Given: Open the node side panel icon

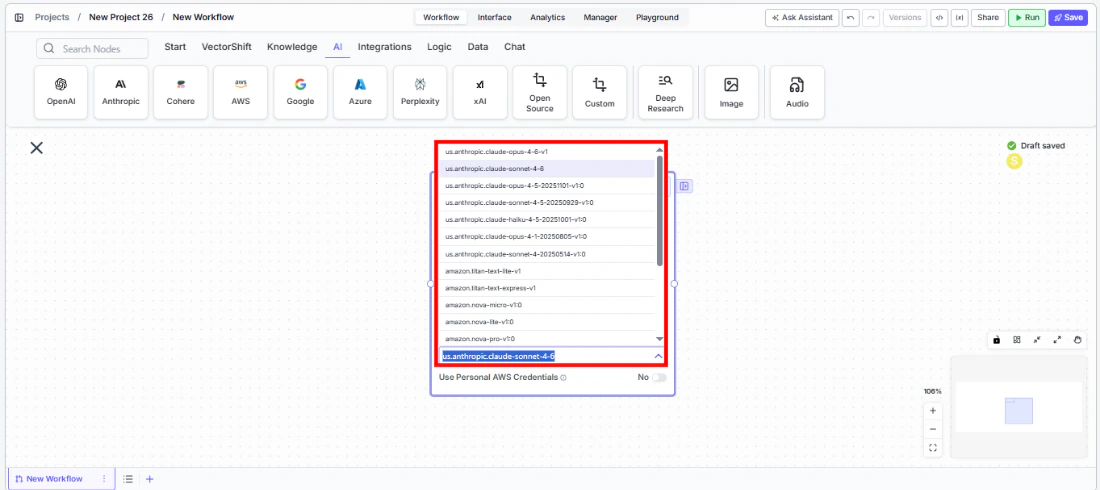Looking at the screenshot, I should pos(685,186).
